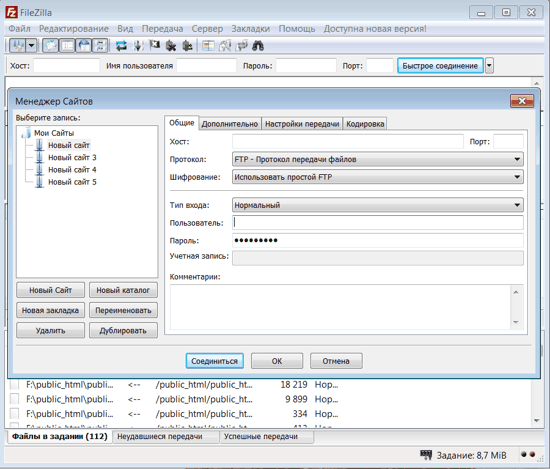
Task: Switch to the Общие tab
Action: point(182,123)
